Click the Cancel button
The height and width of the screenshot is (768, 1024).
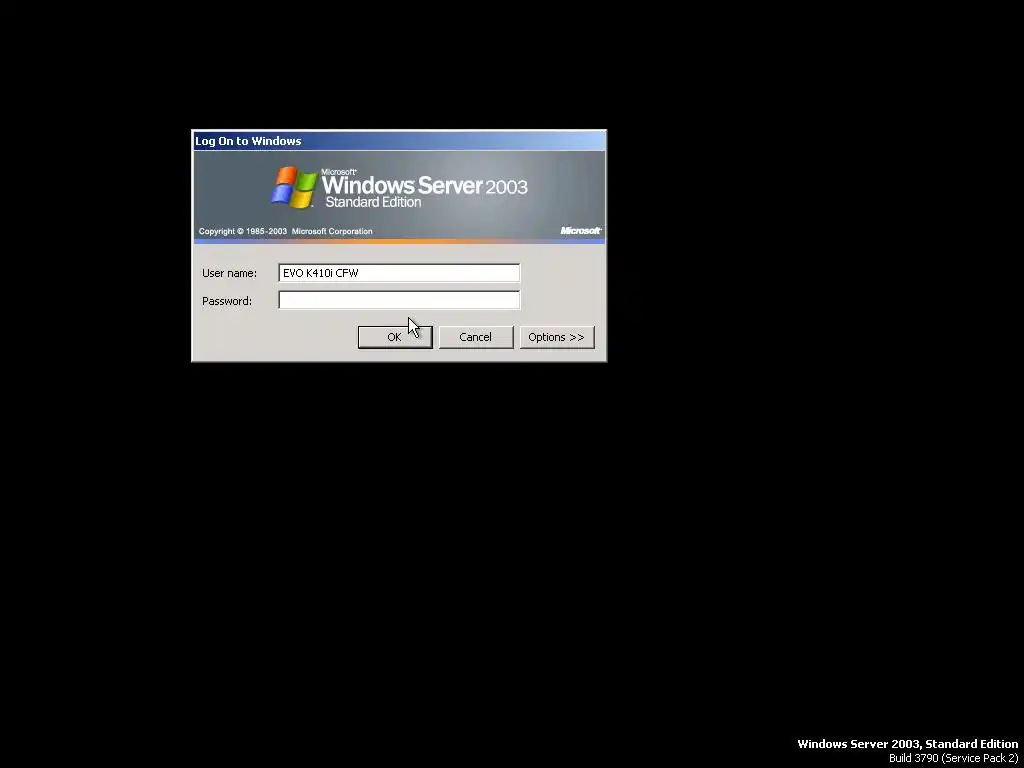475,337
